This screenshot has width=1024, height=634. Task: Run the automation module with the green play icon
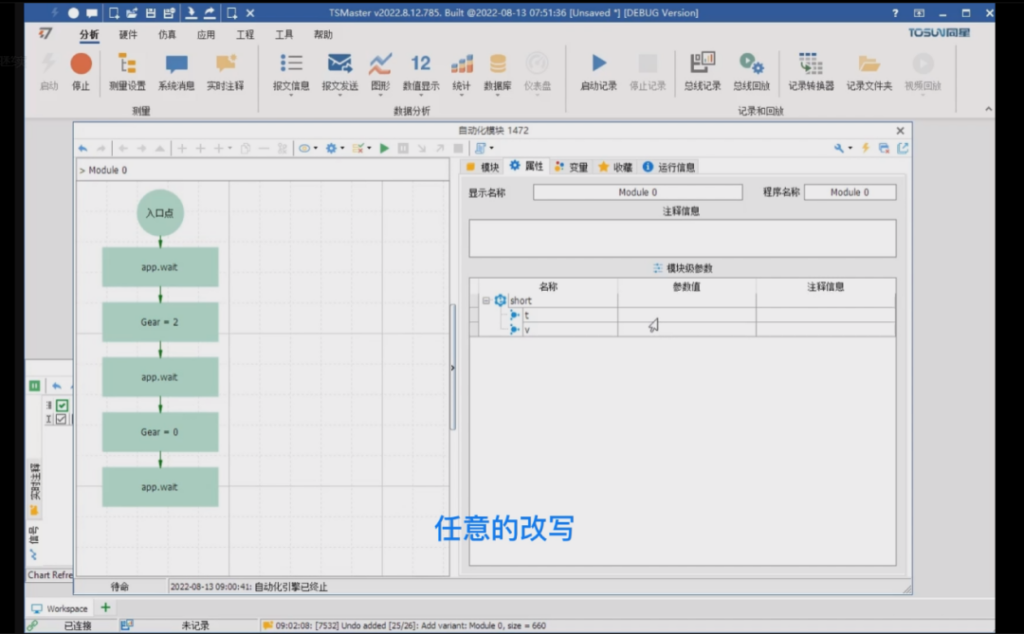[x=385, y=147]
